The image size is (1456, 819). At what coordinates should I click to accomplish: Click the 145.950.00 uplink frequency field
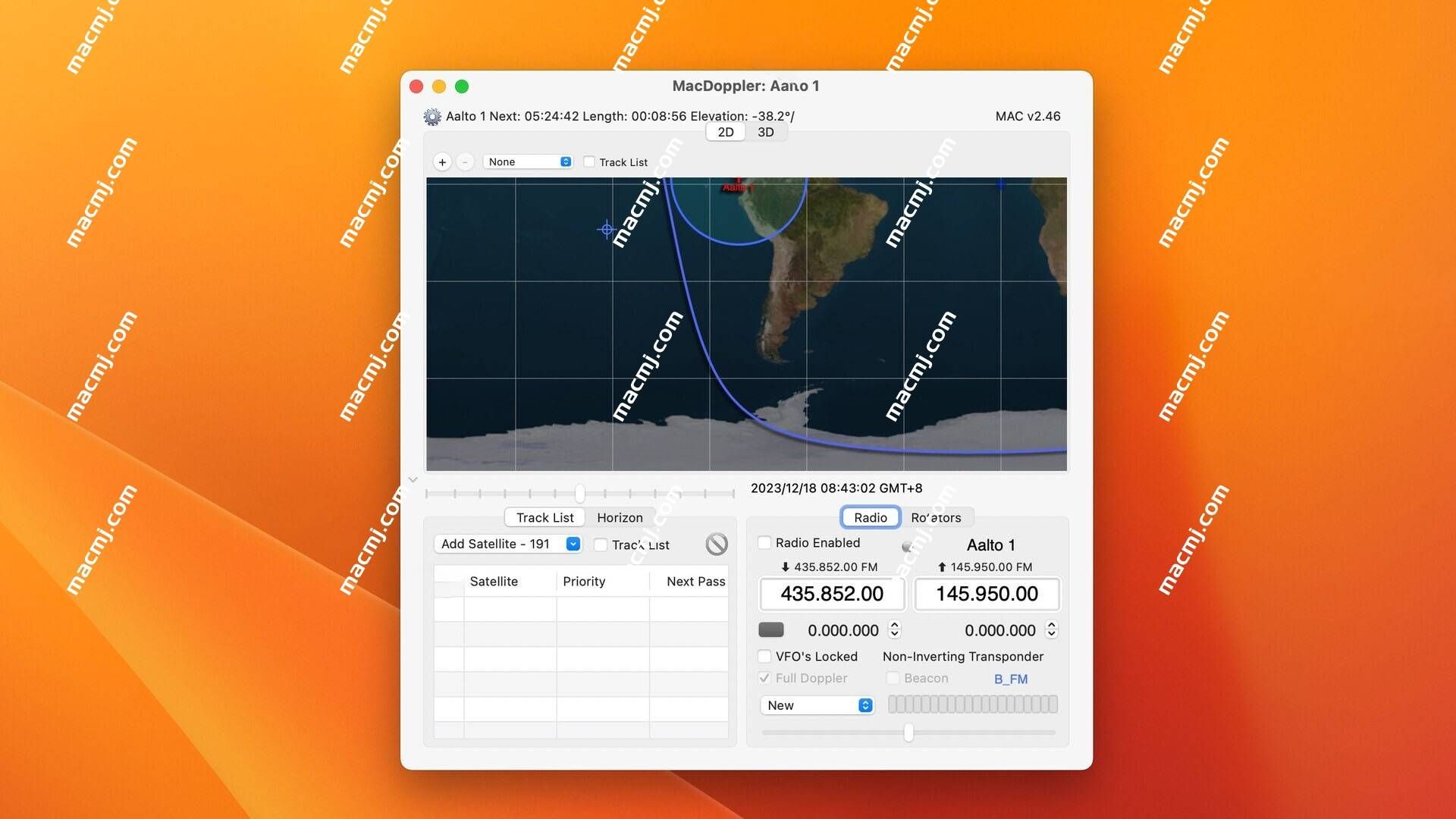coord(987,594)
